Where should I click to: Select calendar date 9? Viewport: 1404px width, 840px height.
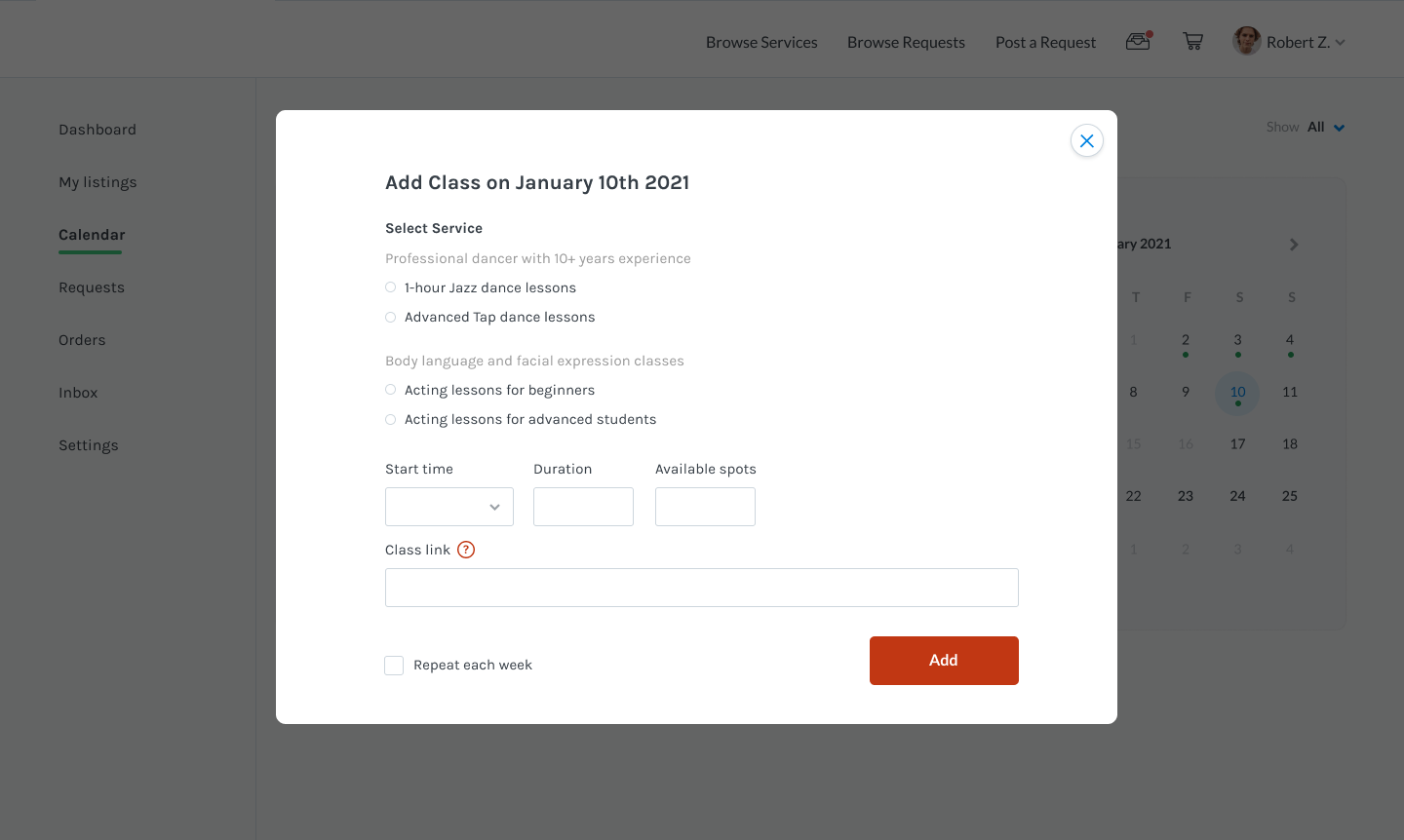(1186, 392)
